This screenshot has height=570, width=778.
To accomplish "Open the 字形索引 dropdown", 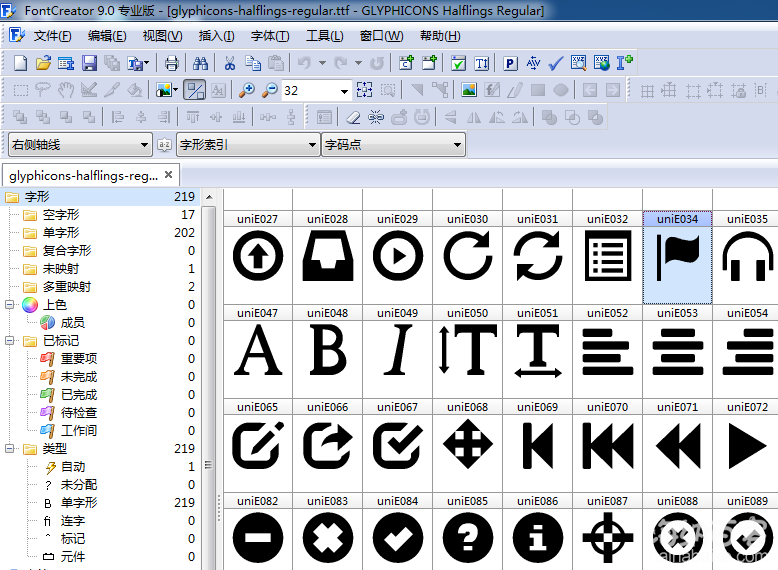I will click(x=248, y=145).
